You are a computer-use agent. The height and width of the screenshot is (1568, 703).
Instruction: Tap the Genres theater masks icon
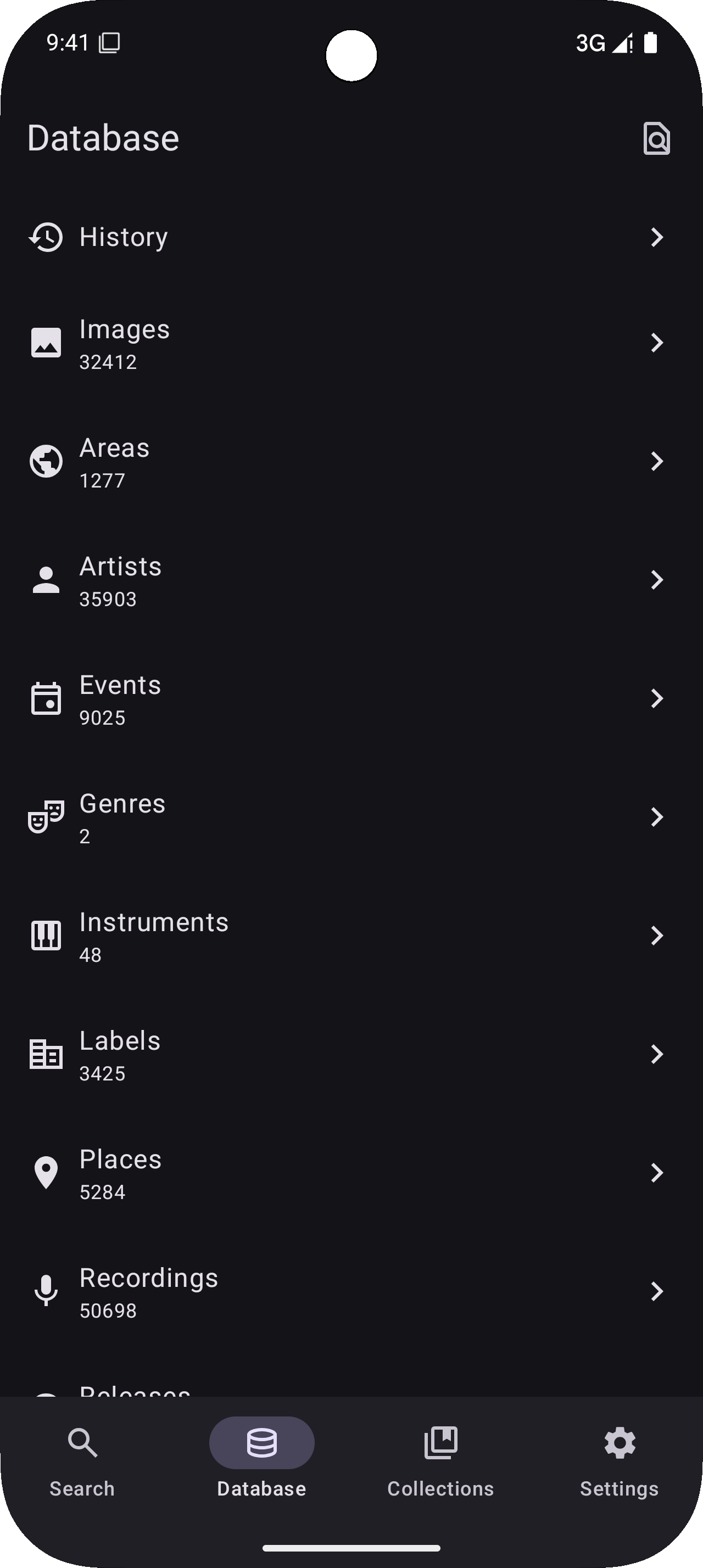46,817
